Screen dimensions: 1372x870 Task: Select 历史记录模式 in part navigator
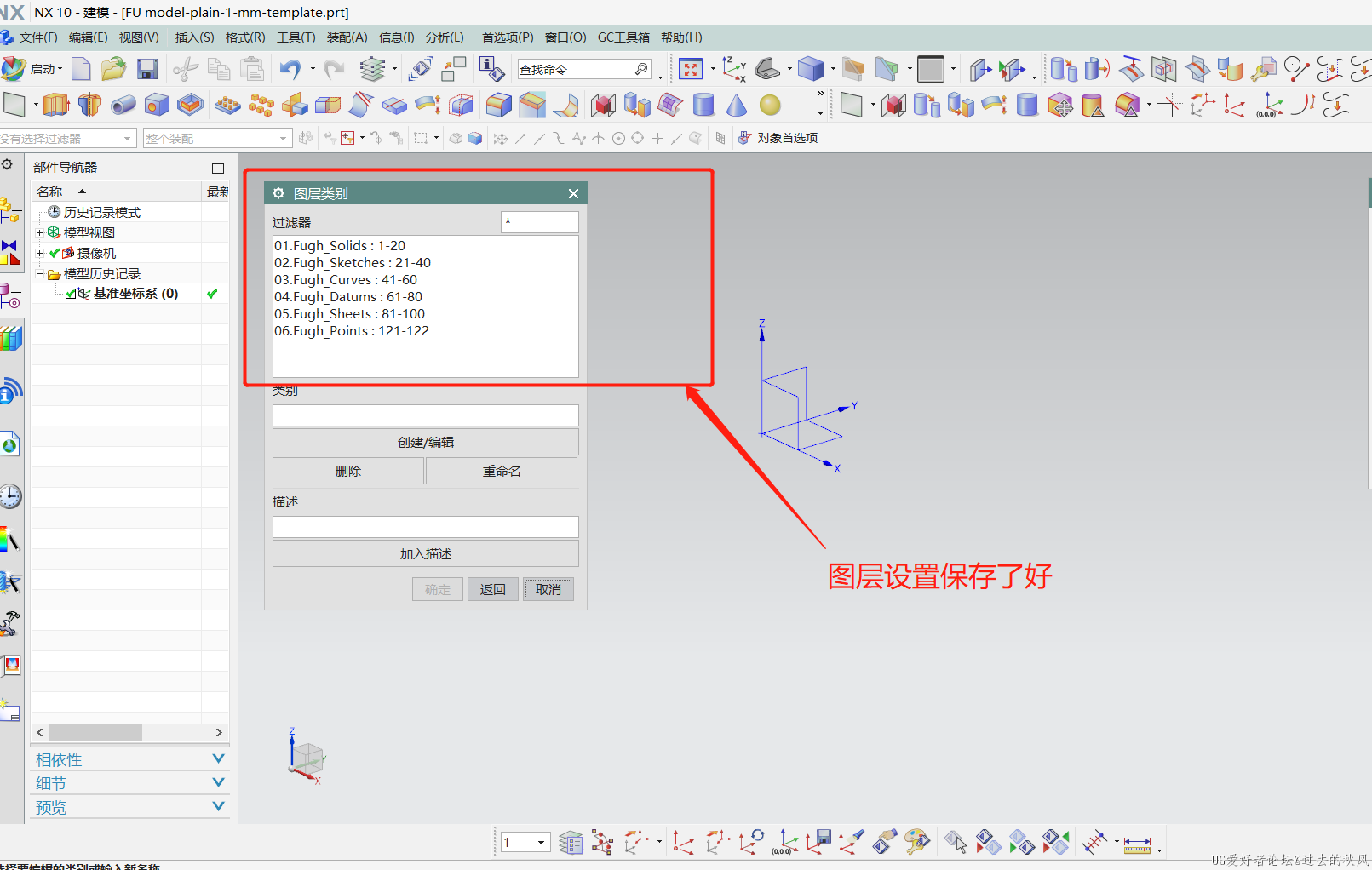[102, 212]
